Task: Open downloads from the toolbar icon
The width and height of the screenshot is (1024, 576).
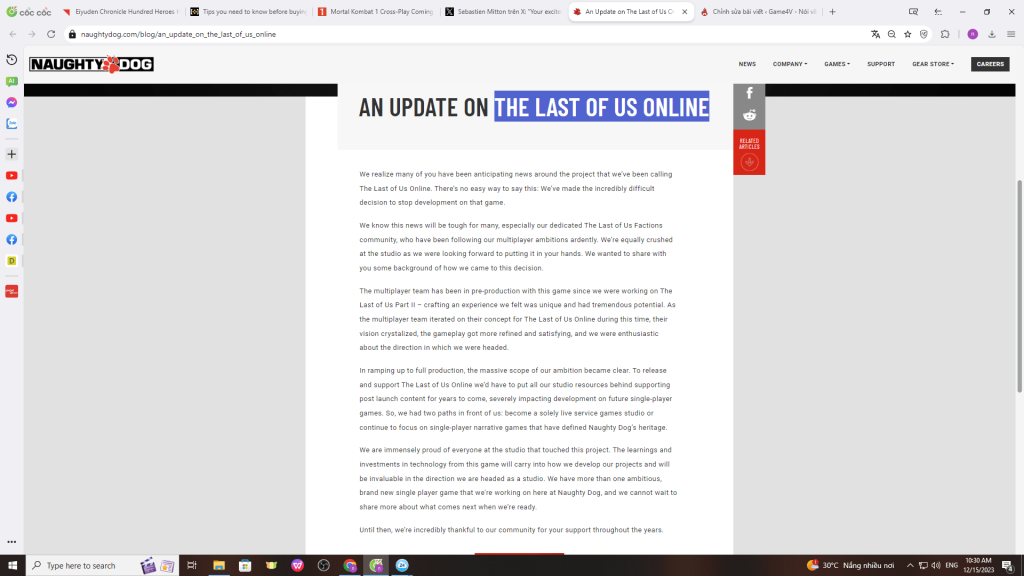Action: click(994, 33)
